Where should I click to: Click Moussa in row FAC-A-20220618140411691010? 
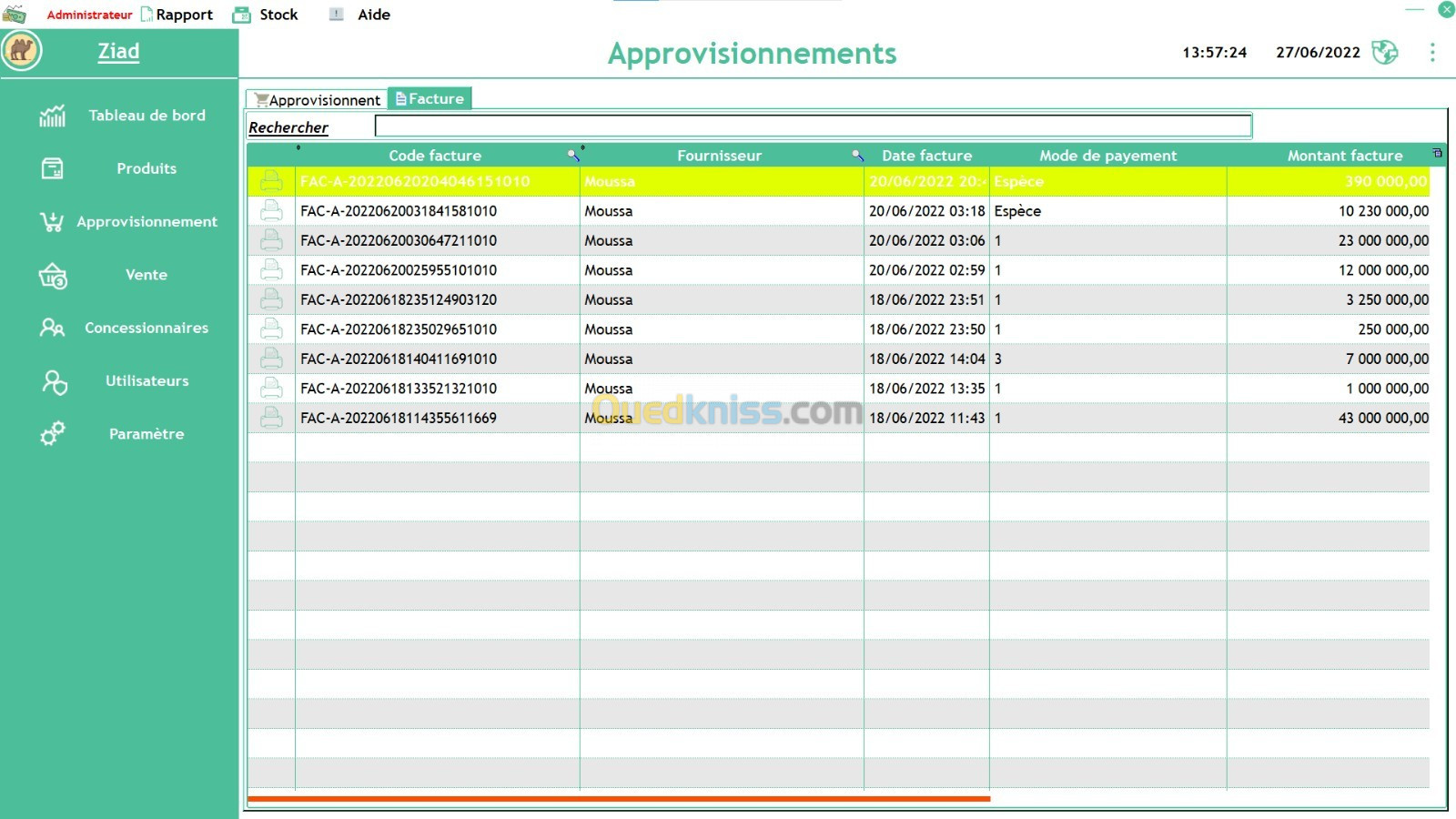click(x=609, y=359)
